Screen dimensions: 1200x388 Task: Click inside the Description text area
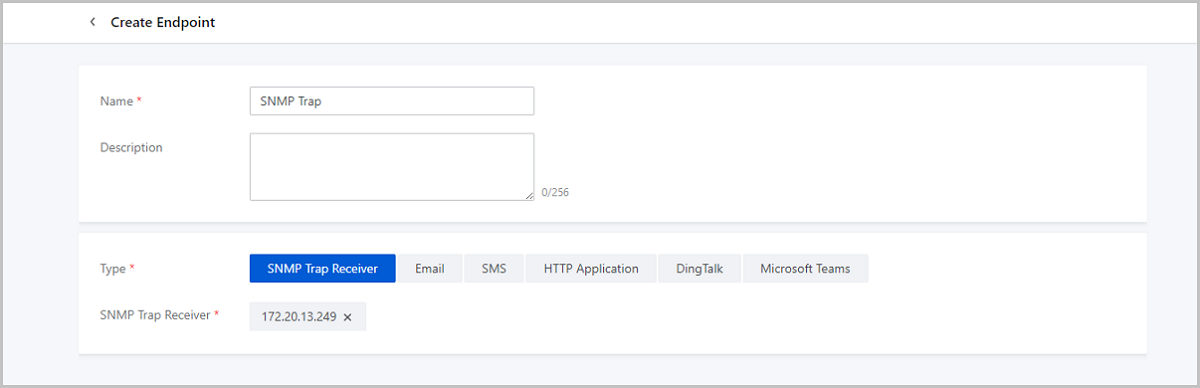(x=391, y=167)
